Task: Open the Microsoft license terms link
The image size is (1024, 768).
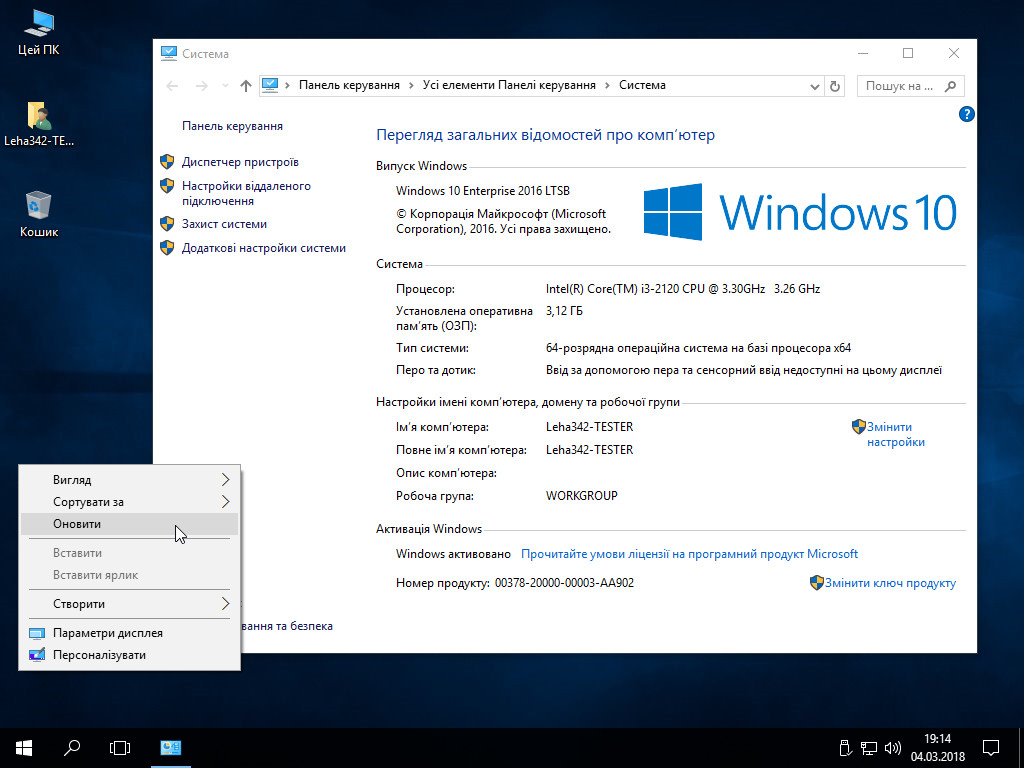Action: pyautogui.click(x=689, y=554)
